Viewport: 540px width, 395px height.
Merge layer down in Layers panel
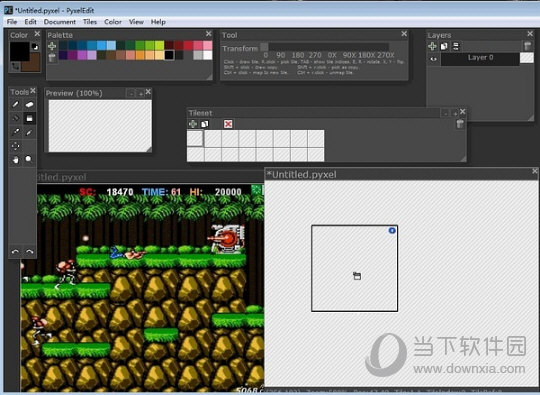point(456,46)
